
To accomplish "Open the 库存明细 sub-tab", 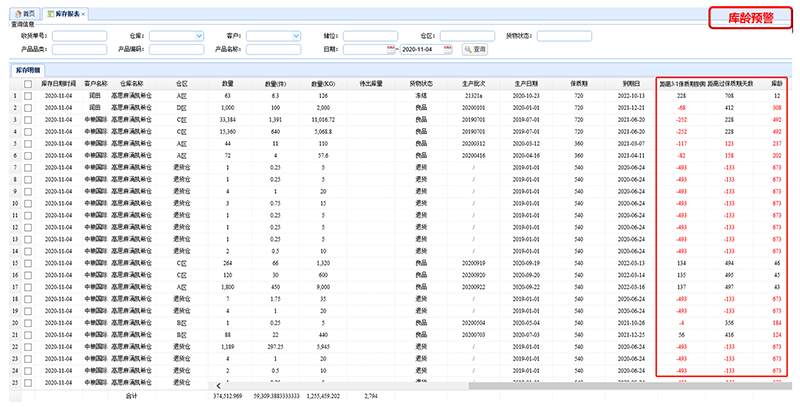I will [28, 70].
